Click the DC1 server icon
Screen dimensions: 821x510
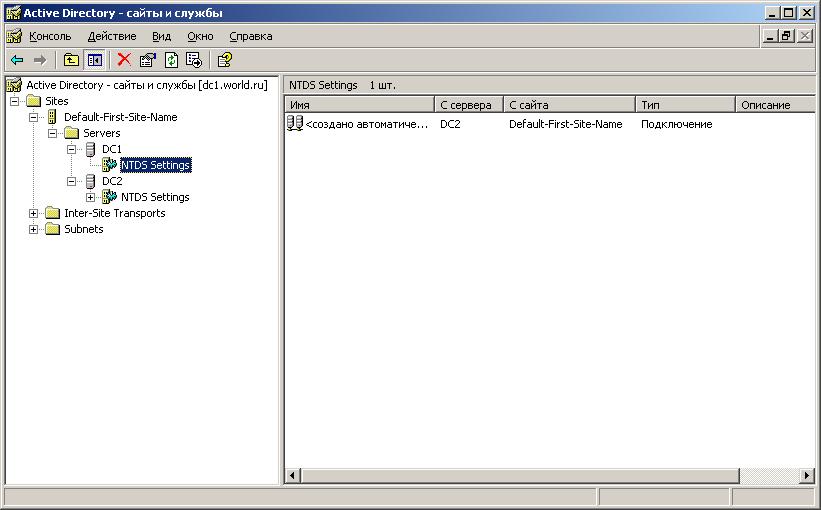click(x=90, y=149)
